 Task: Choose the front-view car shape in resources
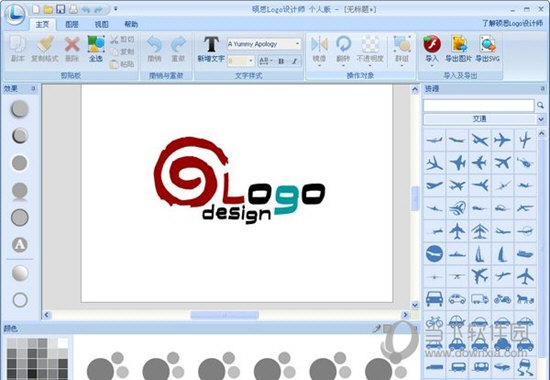434,299
